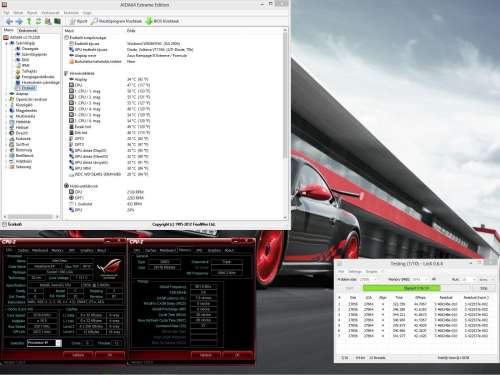Select Számítógépnév in the AIDA64 tree
Screen dimensions: 500x375
pos(34,54)
